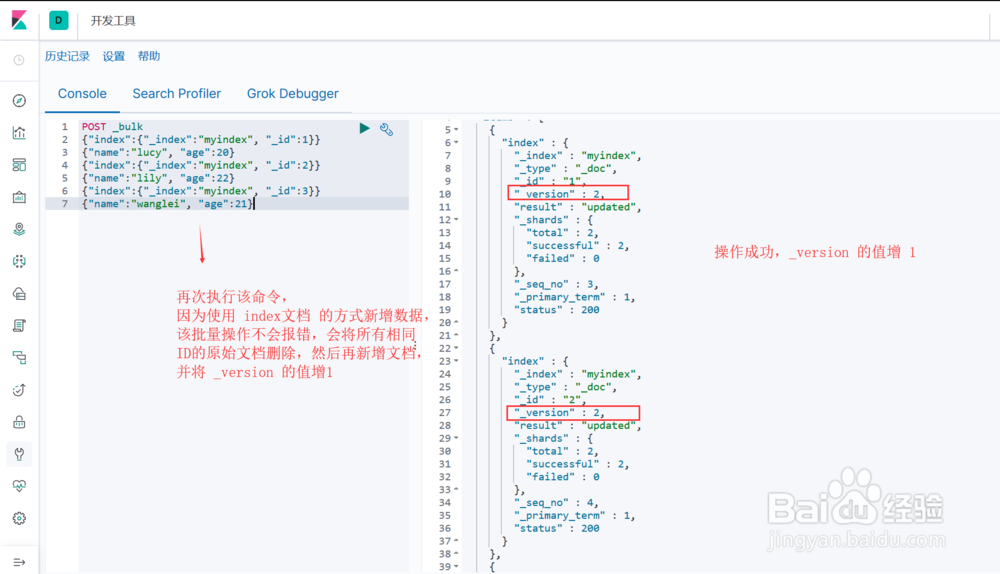Open Uptime icon in sidebar

19,390
